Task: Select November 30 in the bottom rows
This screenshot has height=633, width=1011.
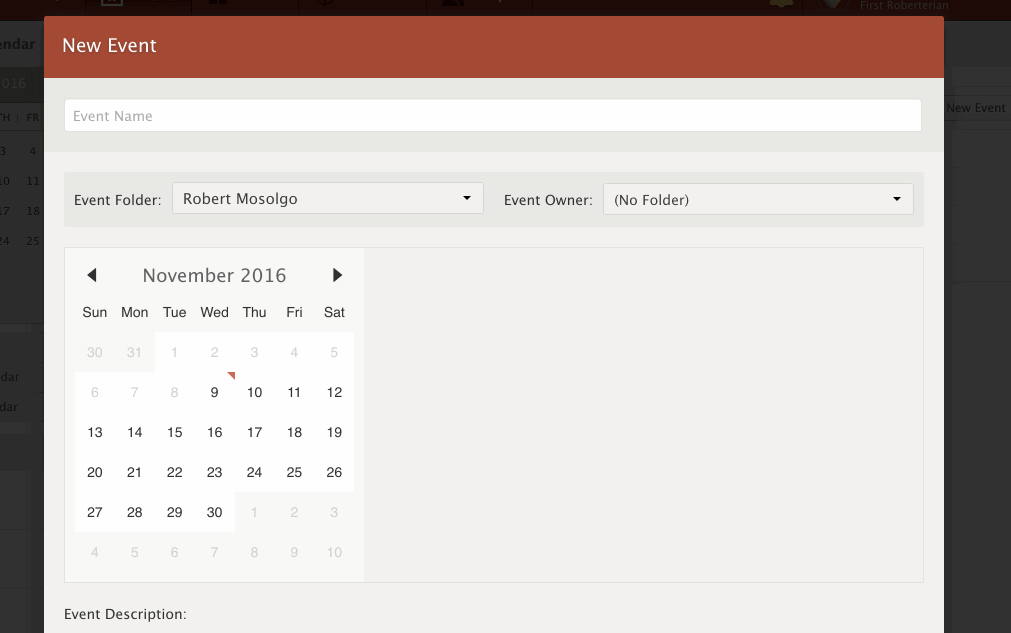Action: [x=215, y=512]
